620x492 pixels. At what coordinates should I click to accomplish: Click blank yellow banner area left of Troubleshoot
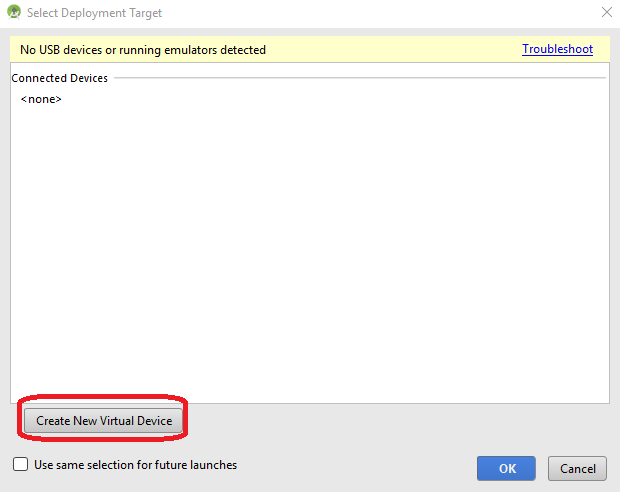pyautogui.click(x=400, y=50)
